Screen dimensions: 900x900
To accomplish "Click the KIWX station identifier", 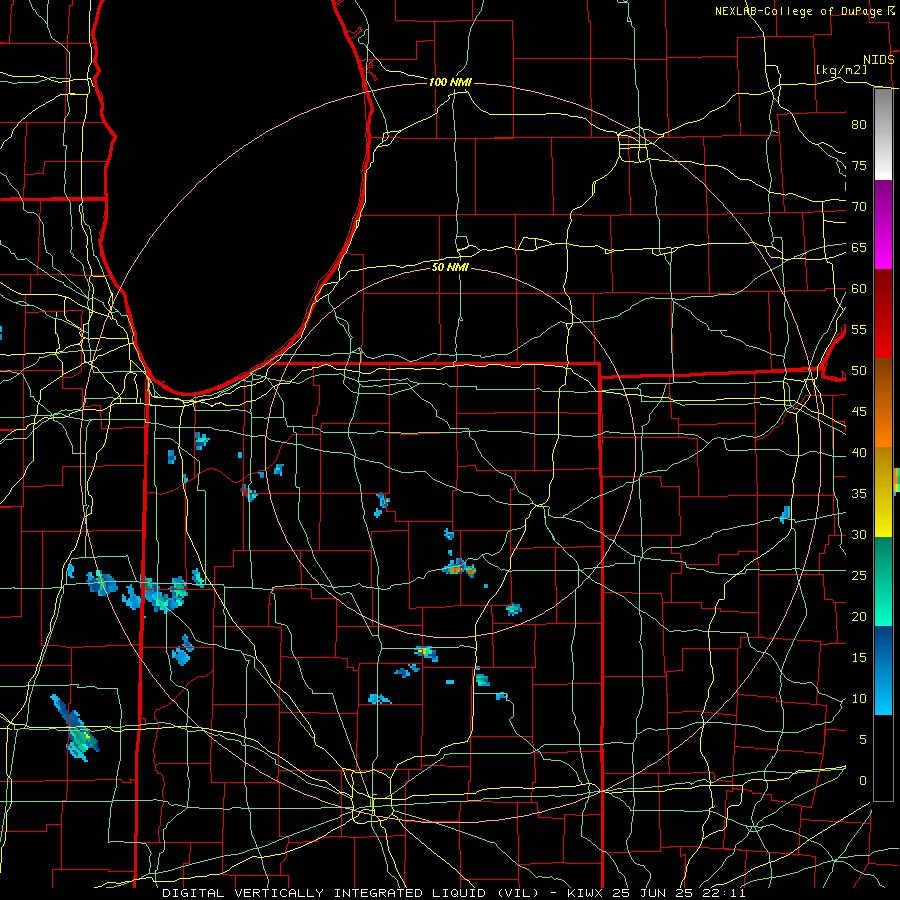I will (586, 893).
